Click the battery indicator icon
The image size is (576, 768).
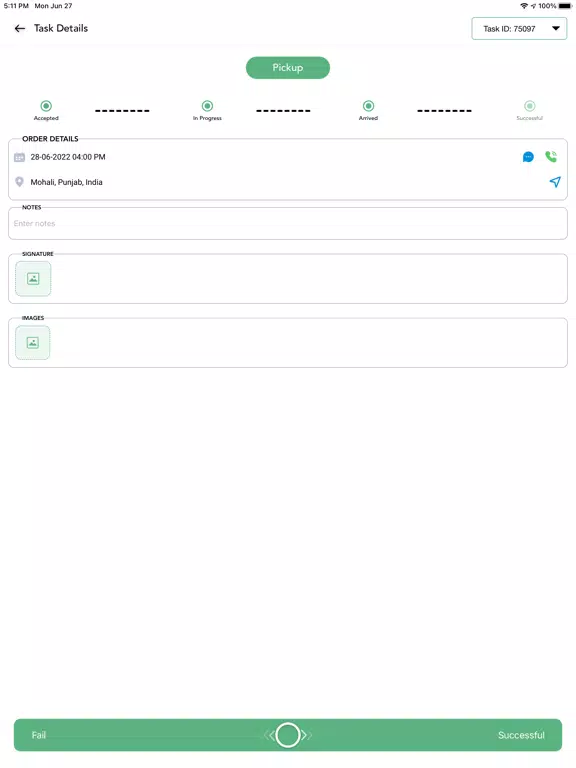(565, 6)
